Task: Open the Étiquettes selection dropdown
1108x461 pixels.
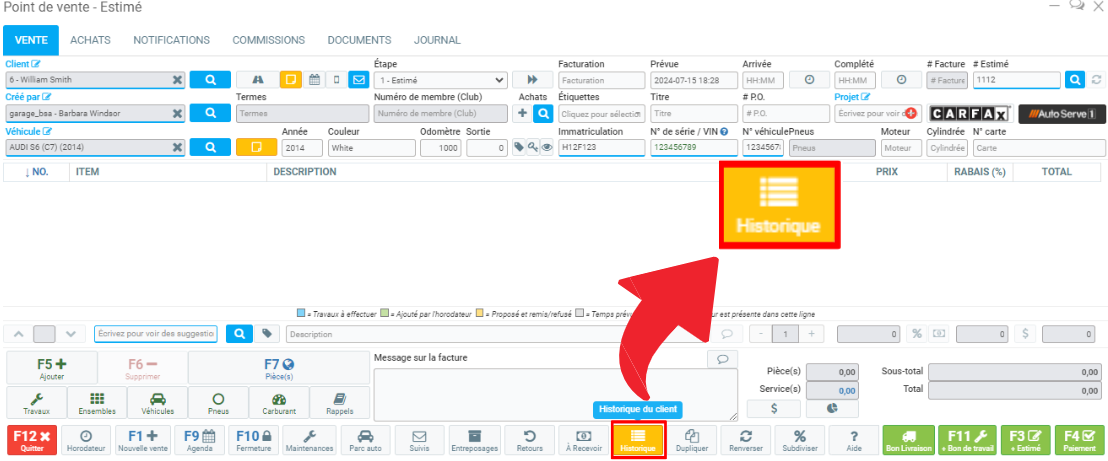Action: tap(601, 114)
